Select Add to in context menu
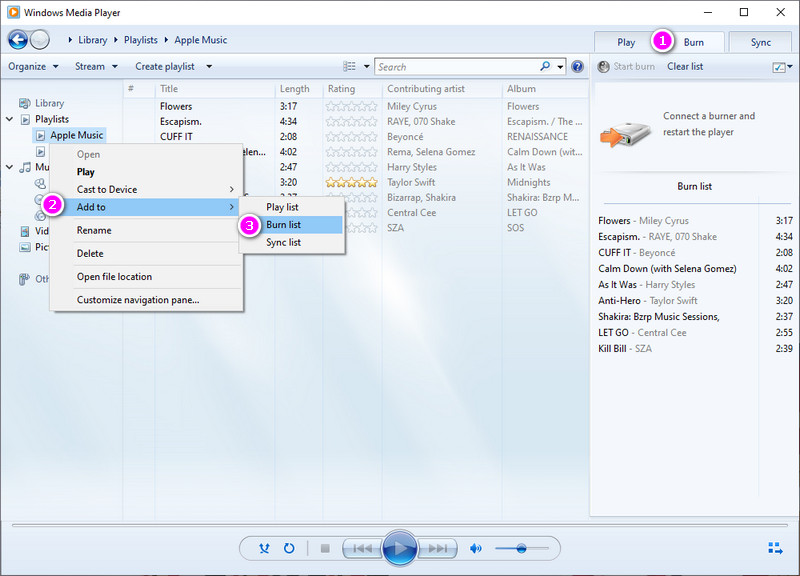The width and height of the screenshot is (800, 576). coord(146,207)
